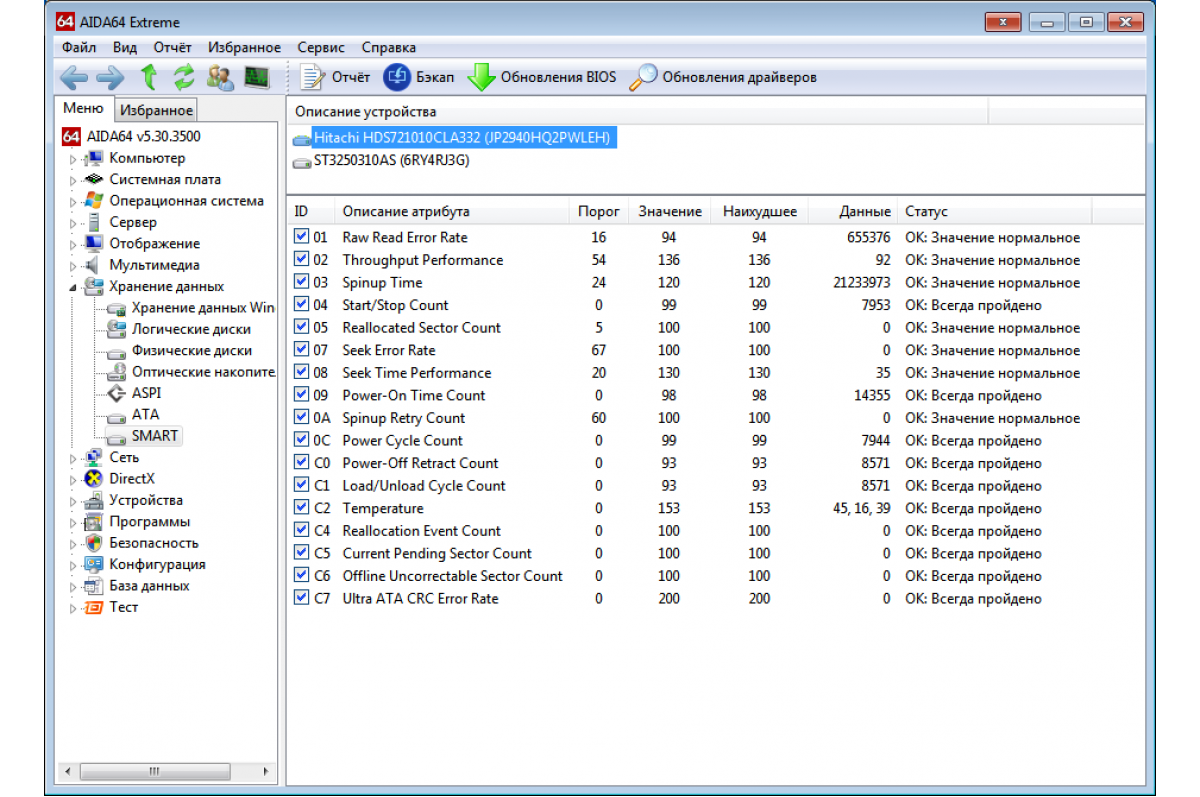This screenshot has height=797, width=1200.
Task: Toggle the Power-On Time Count checkbox
Action: point(302,395)
